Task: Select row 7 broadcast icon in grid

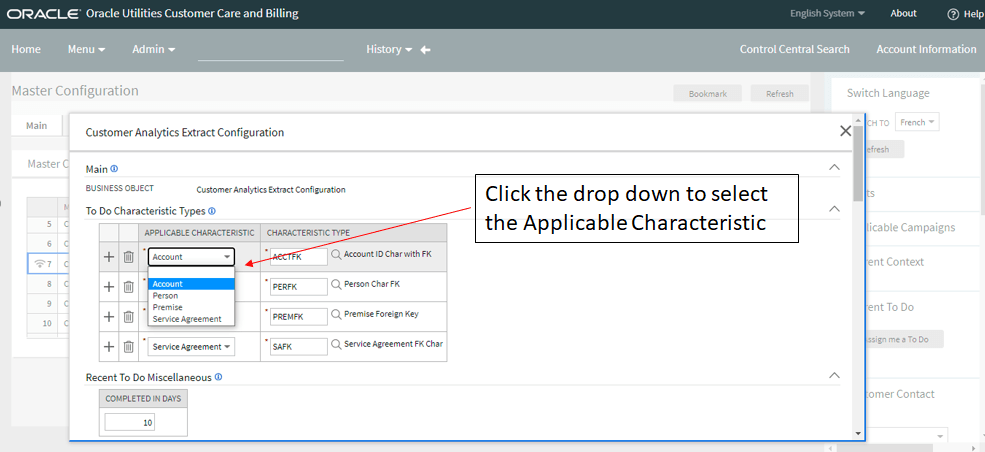Action: pos(40,264)
